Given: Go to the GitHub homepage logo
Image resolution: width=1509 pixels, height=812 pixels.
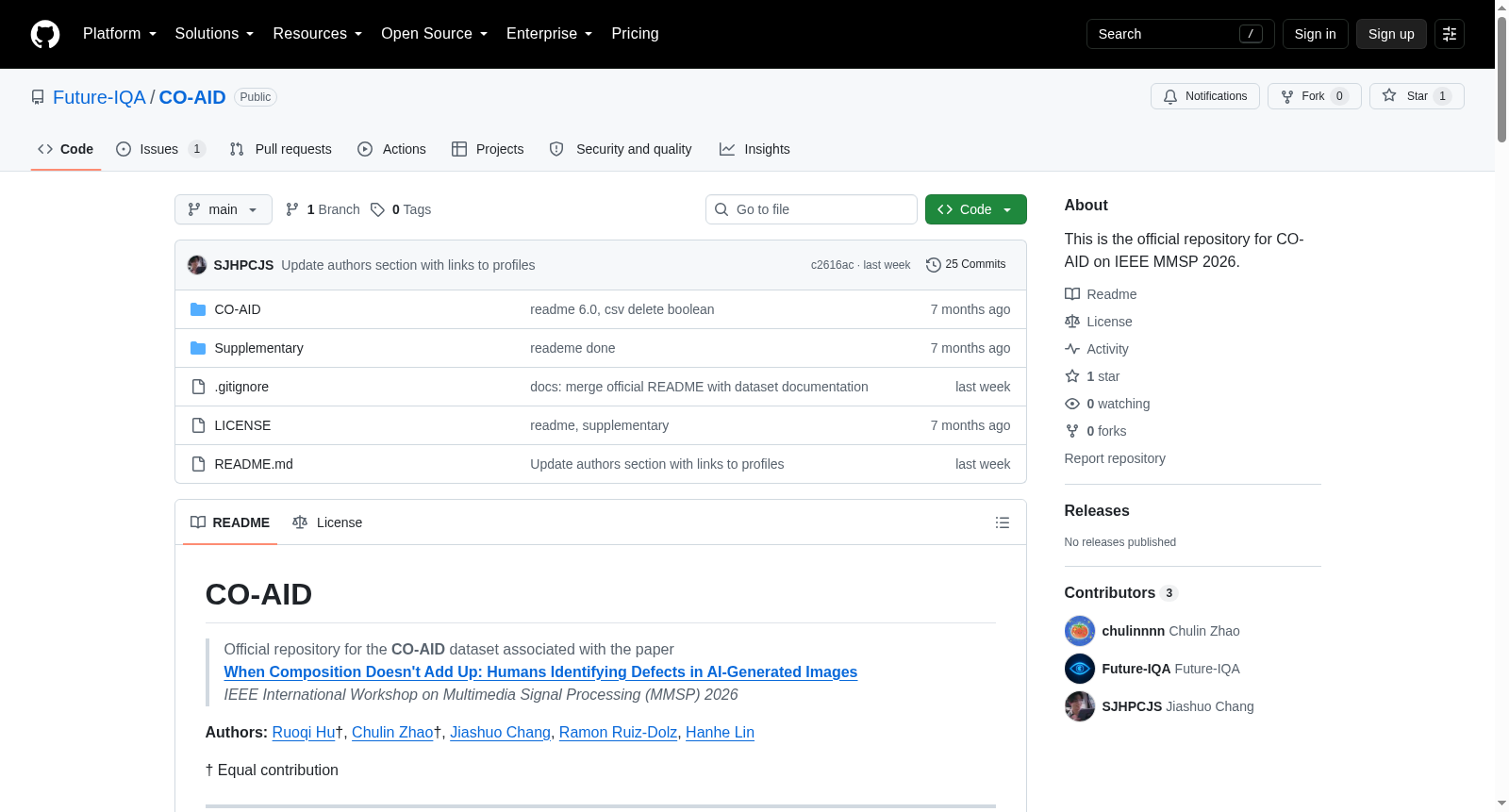Looking at the screenshot, I should (45, 34).
